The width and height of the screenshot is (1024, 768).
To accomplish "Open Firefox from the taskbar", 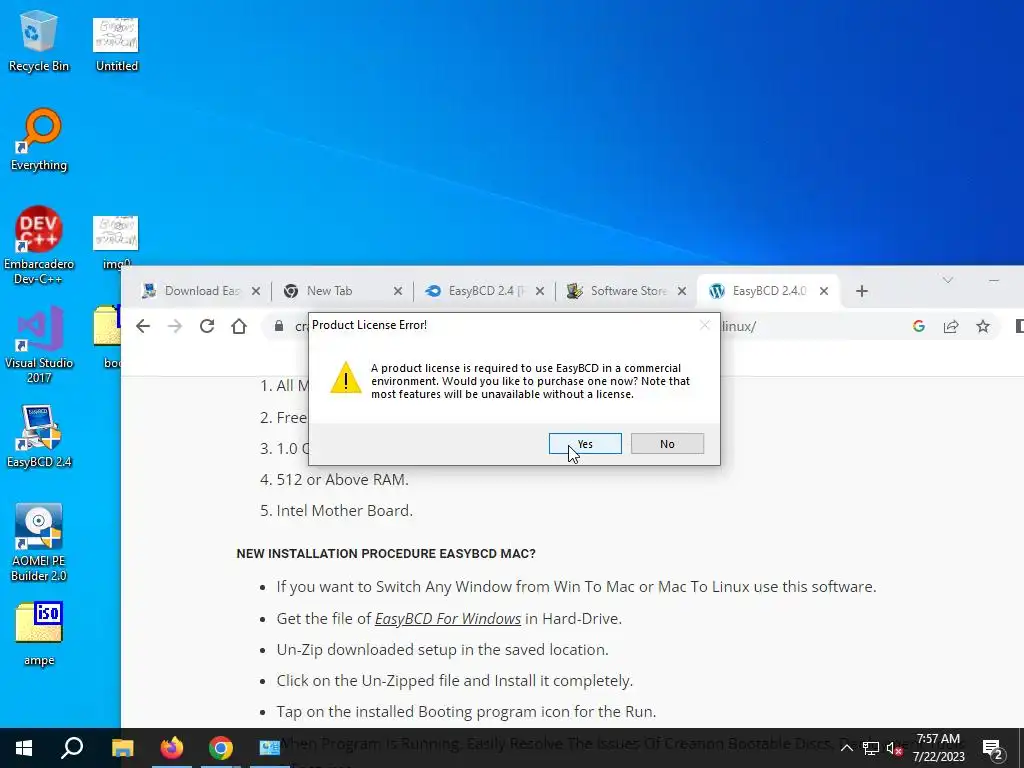I will coord(172,748).
